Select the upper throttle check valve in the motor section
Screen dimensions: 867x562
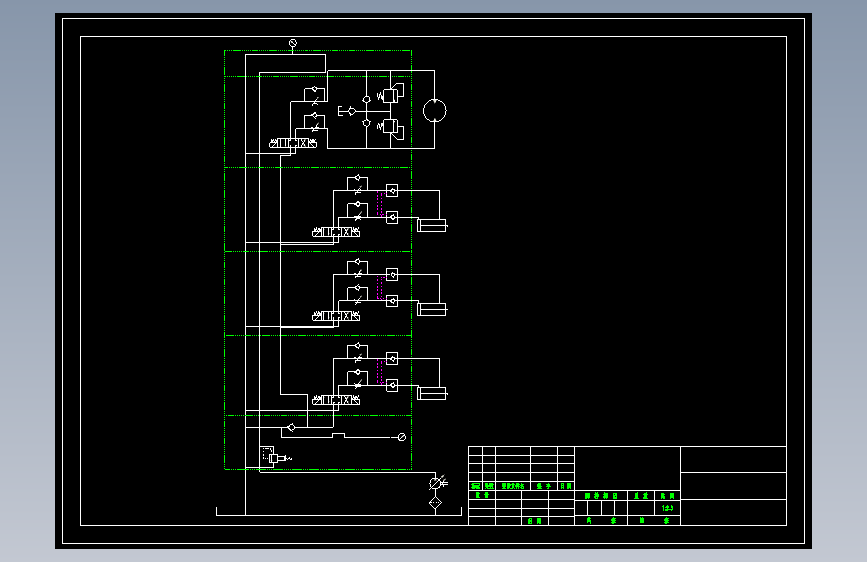pos(315,95)
